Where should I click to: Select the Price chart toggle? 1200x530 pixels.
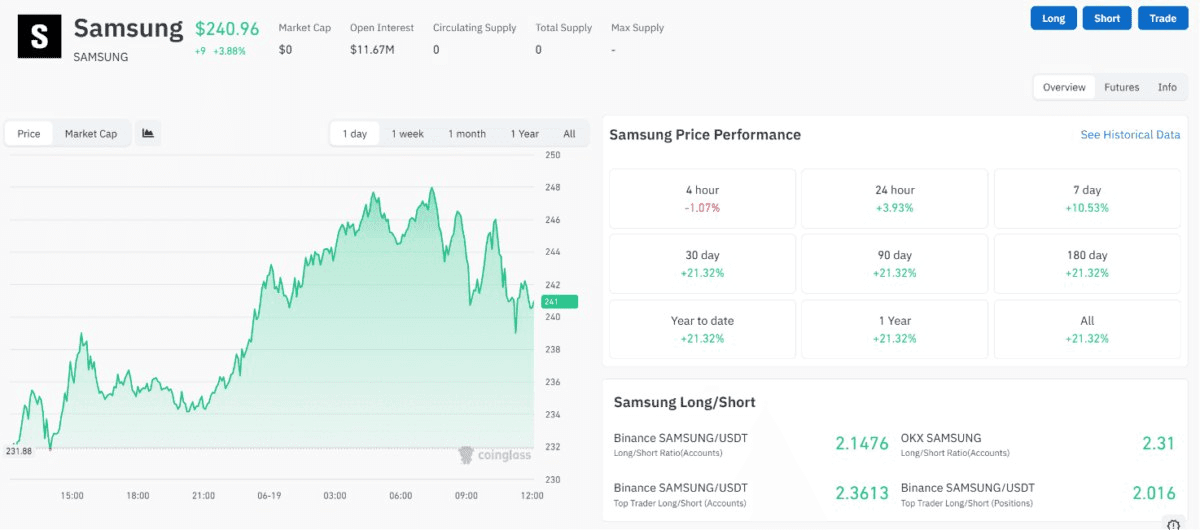29,133
